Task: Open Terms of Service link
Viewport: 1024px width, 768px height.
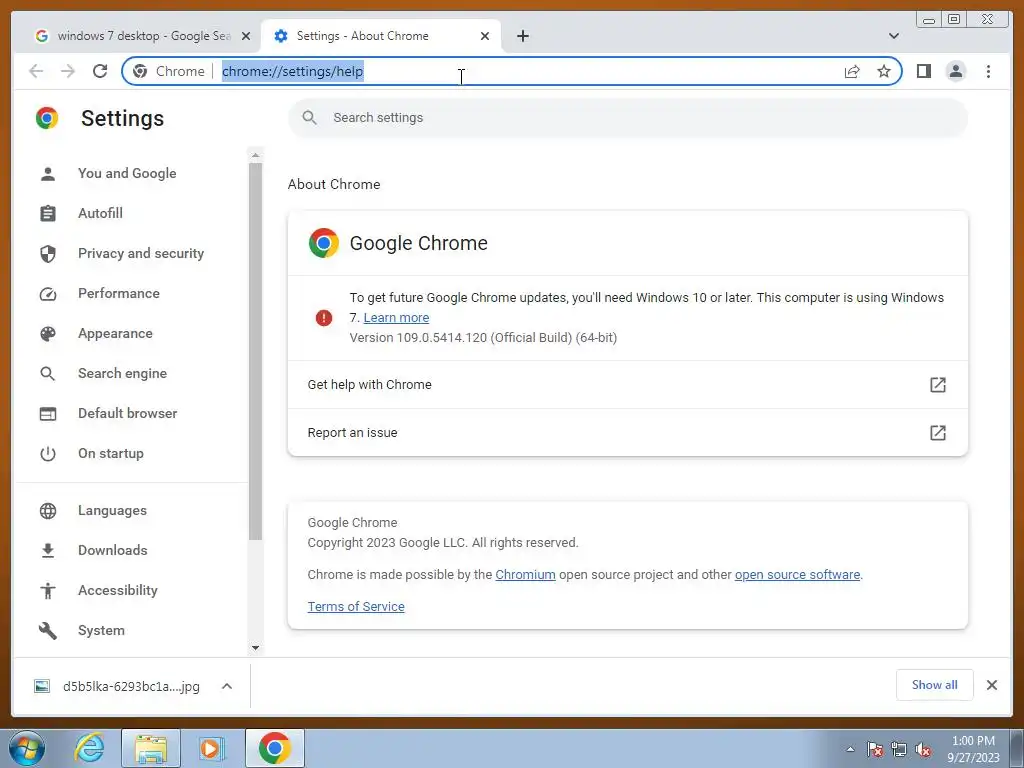Action: click(356, 607)
